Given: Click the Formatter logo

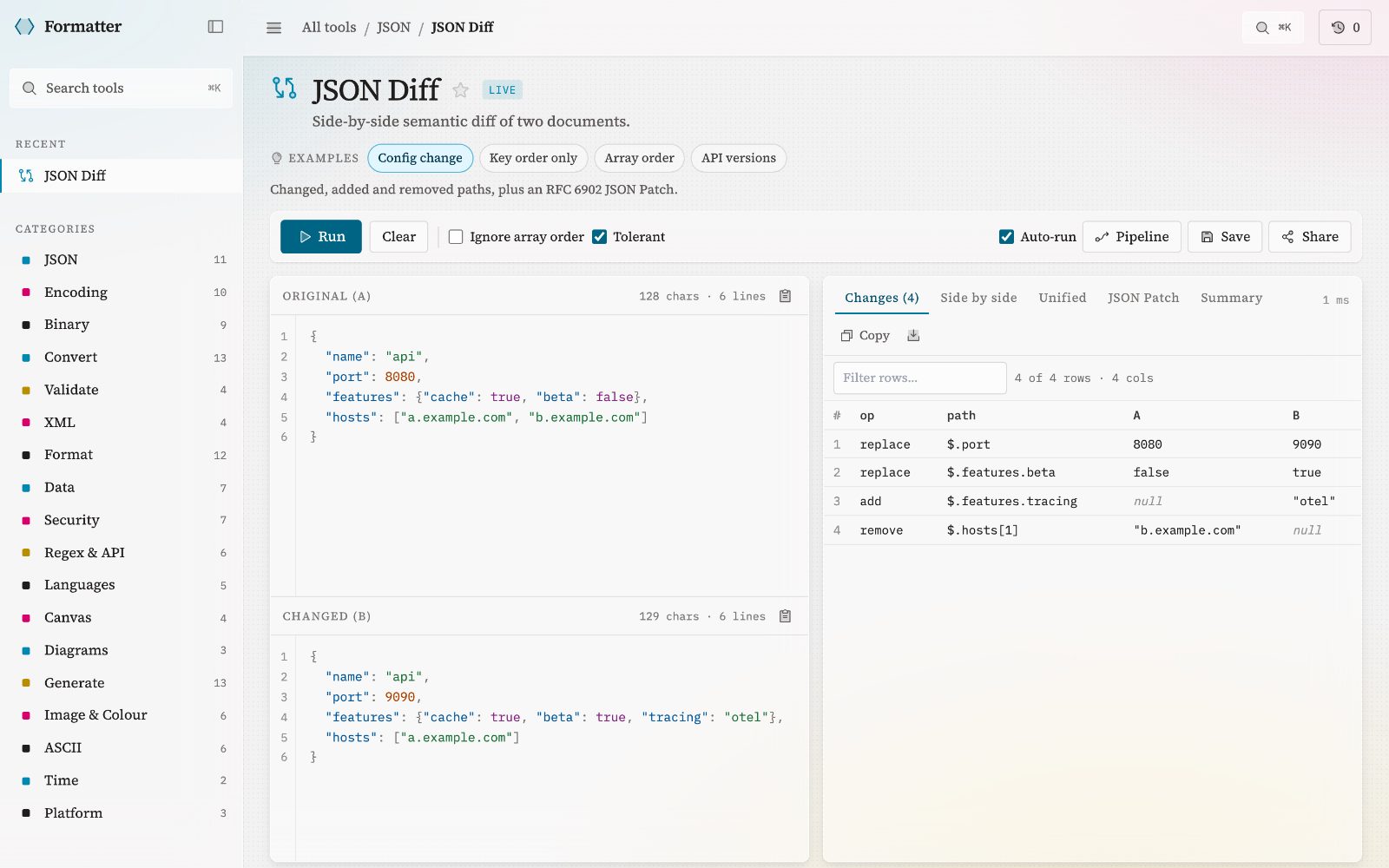Looking at the screenshot, I should tap(69, 27).
